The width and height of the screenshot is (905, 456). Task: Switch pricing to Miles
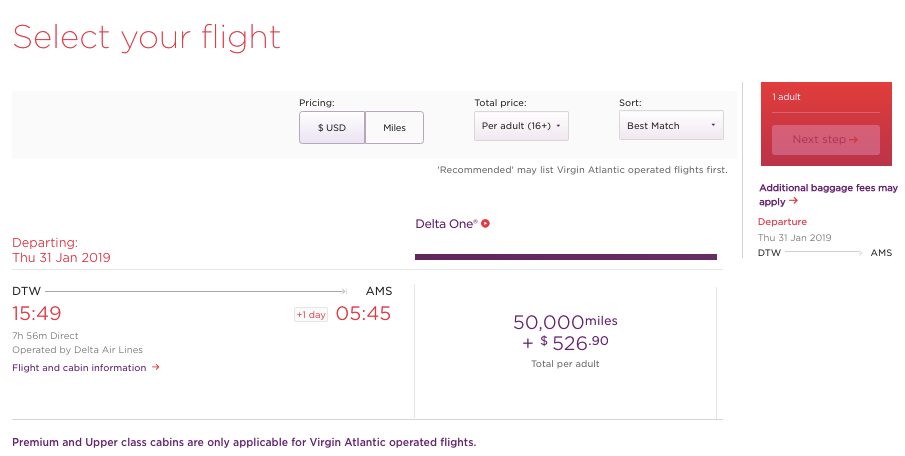point(394,128)
